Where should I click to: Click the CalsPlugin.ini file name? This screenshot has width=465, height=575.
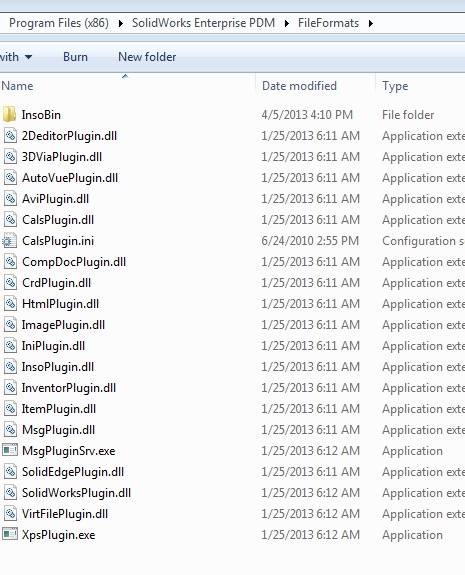pos(58,241)
